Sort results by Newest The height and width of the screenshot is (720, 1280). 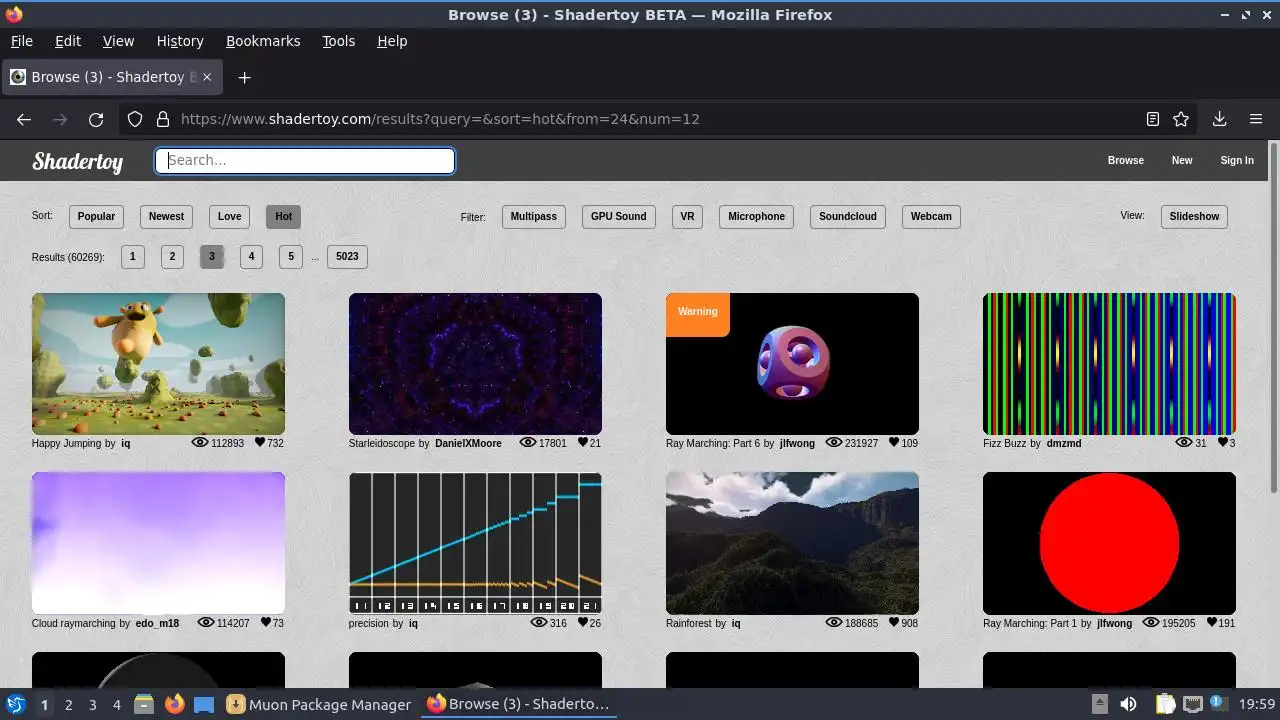[x=166, y=216]
